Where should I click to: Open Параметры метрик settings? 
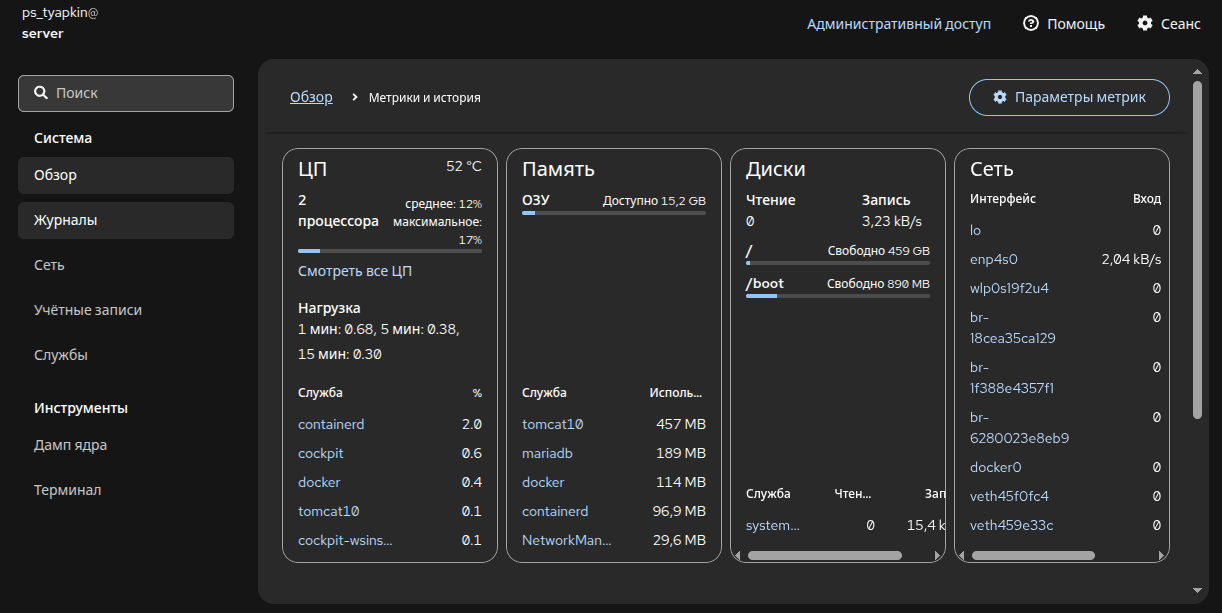click(x=1068, y=97)
